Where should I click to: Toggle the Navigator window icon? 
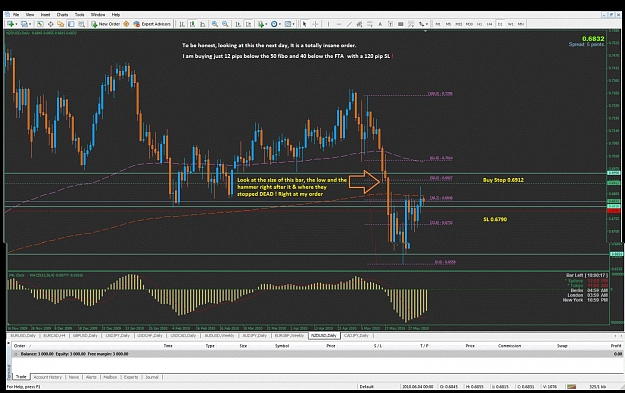[61, 24]
